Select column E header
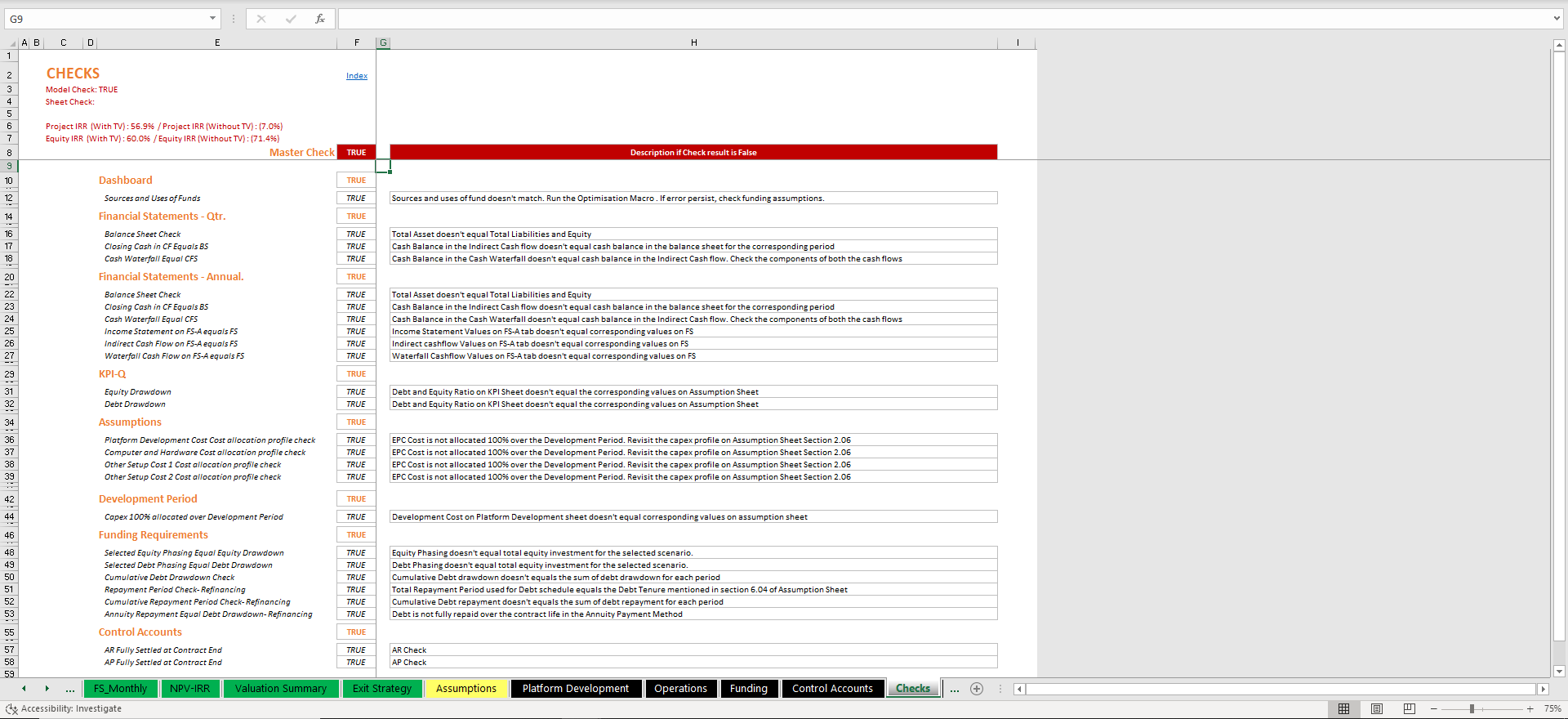The image size is (1568, 719). tap(217, 42)
